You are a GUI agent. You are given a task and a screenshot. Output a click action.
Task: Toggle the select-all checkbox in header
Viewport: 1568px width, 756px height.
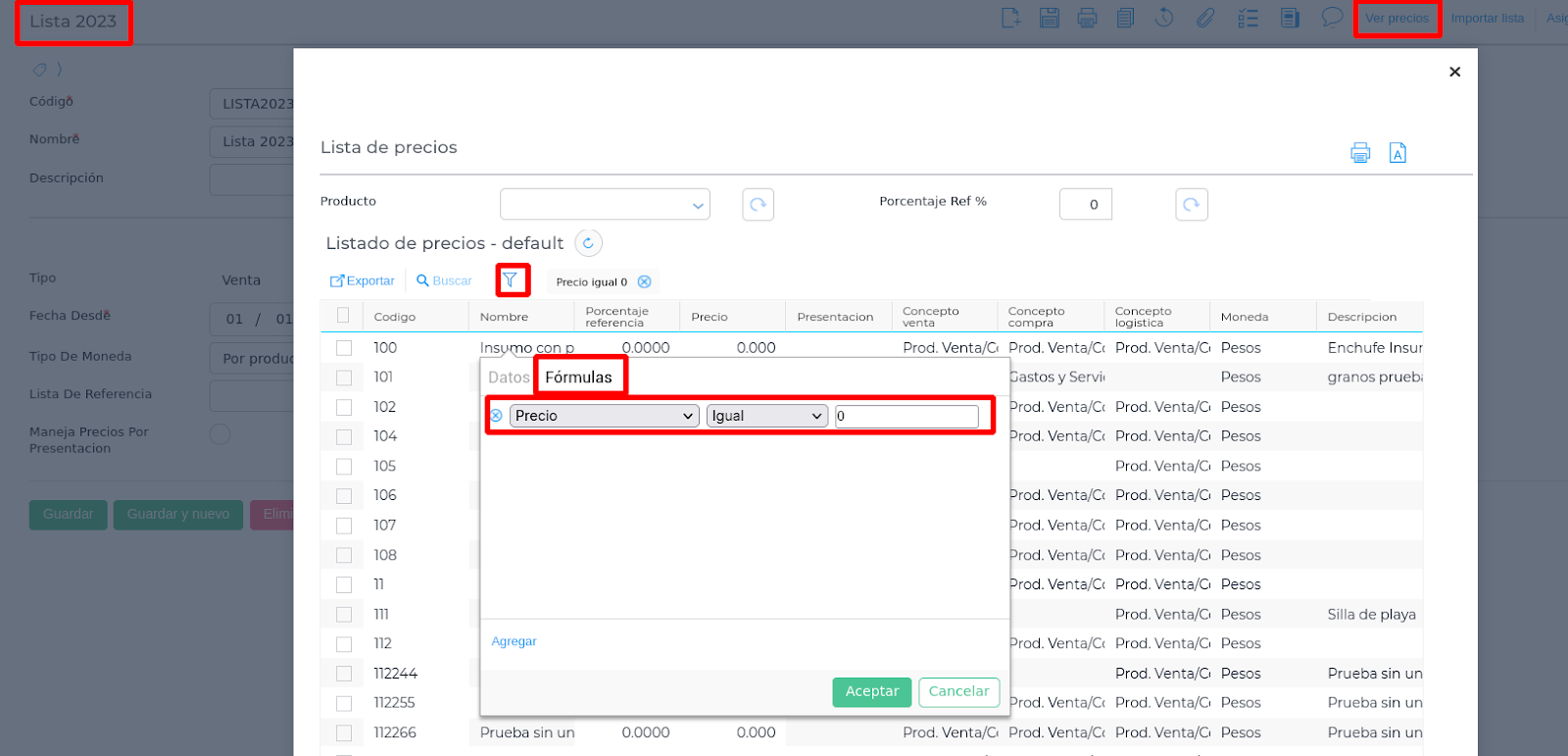343,316
